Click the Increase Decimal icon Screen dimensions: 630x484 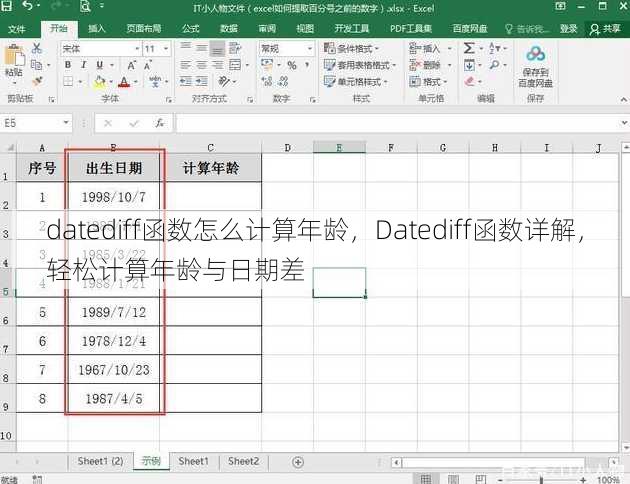coord(267,82)
